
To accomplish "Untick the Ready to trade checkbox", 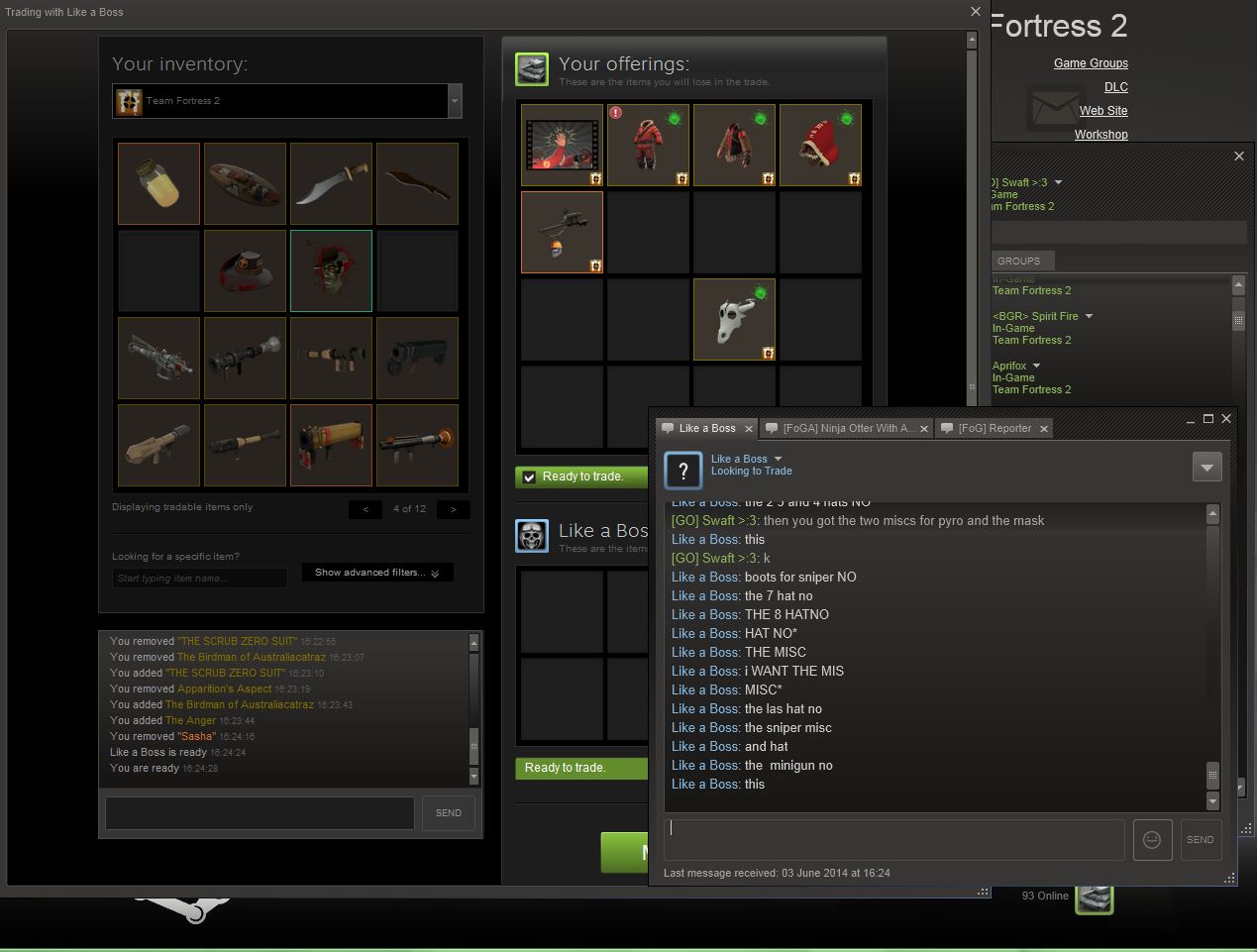I will (x=529, y=477).
